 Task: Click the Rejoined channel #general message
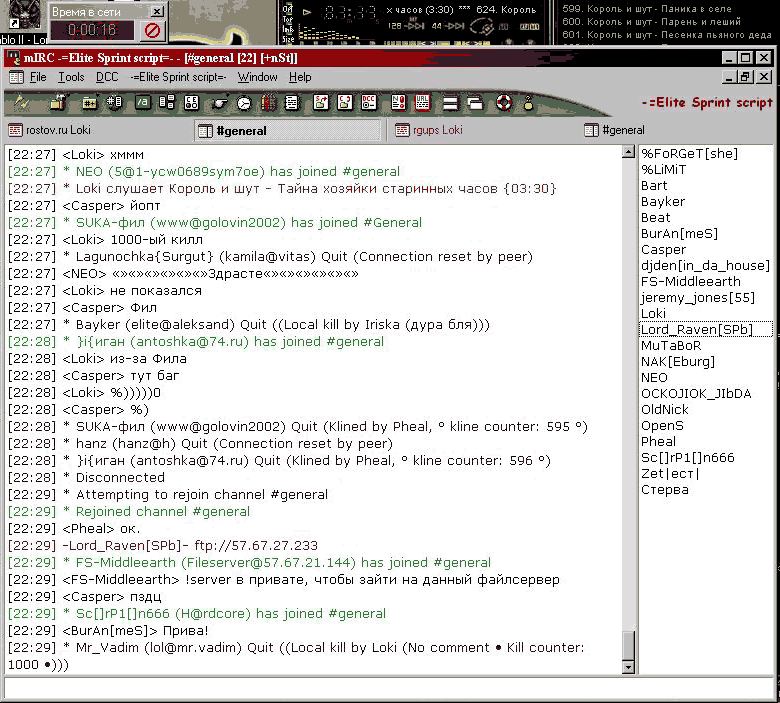163,512
